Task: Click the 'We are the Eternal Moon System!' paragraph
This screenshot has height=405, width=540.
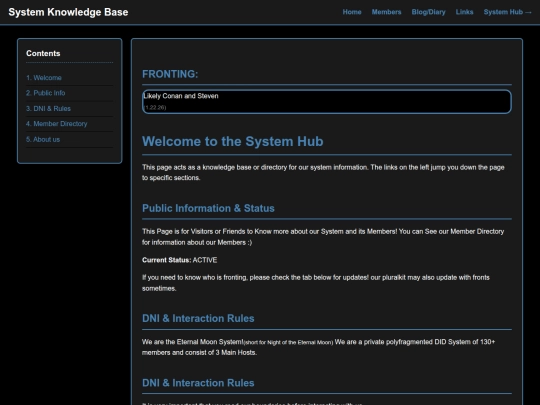Action: pyautogui.click(x=319, y=347)
